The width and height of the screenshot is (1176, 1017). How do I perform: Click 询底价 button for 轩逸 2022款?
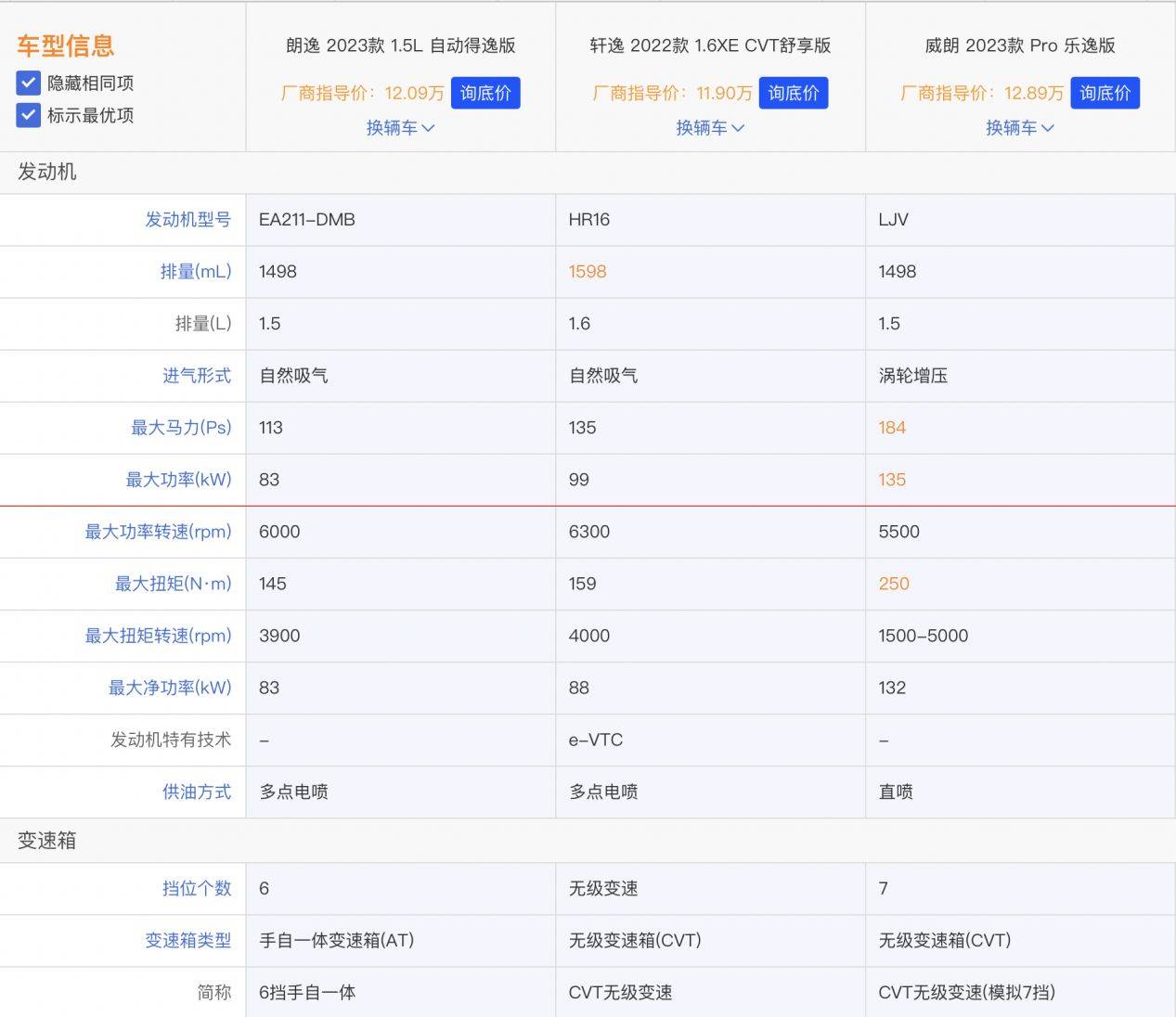pos(794,94)
